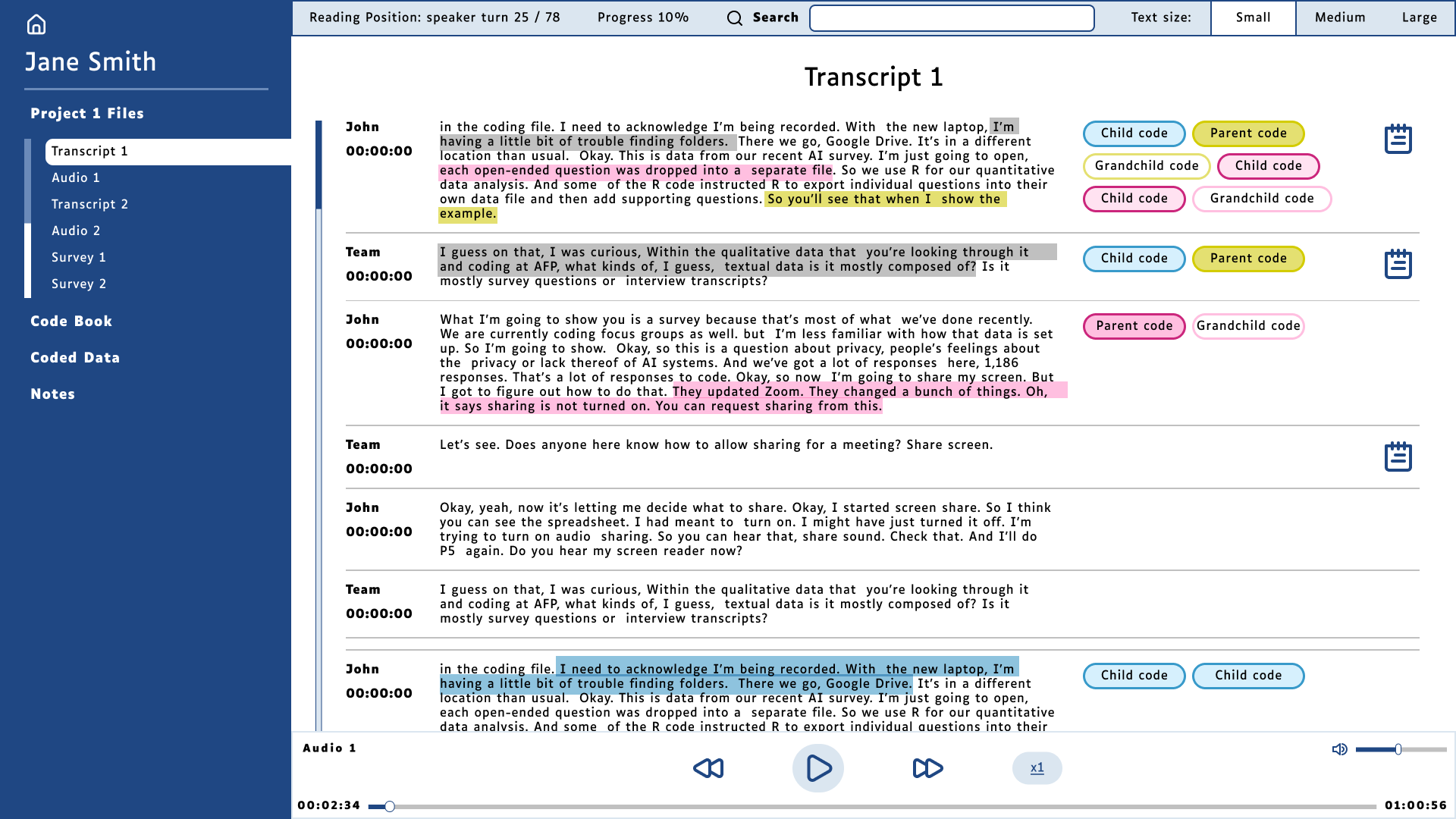The width and height of the screenshot is (1456, 819).
Task: Click the Reading Position speaker turn text
Action: (x=435, y=17)
